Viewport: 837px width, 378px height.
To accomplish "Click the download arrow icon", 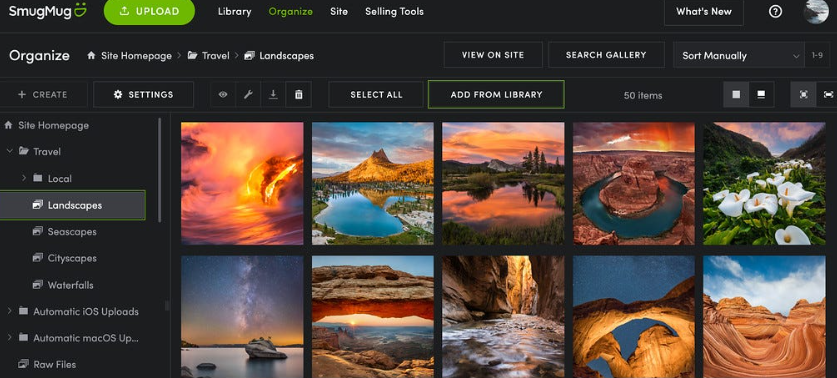I will tap(273, 94).
